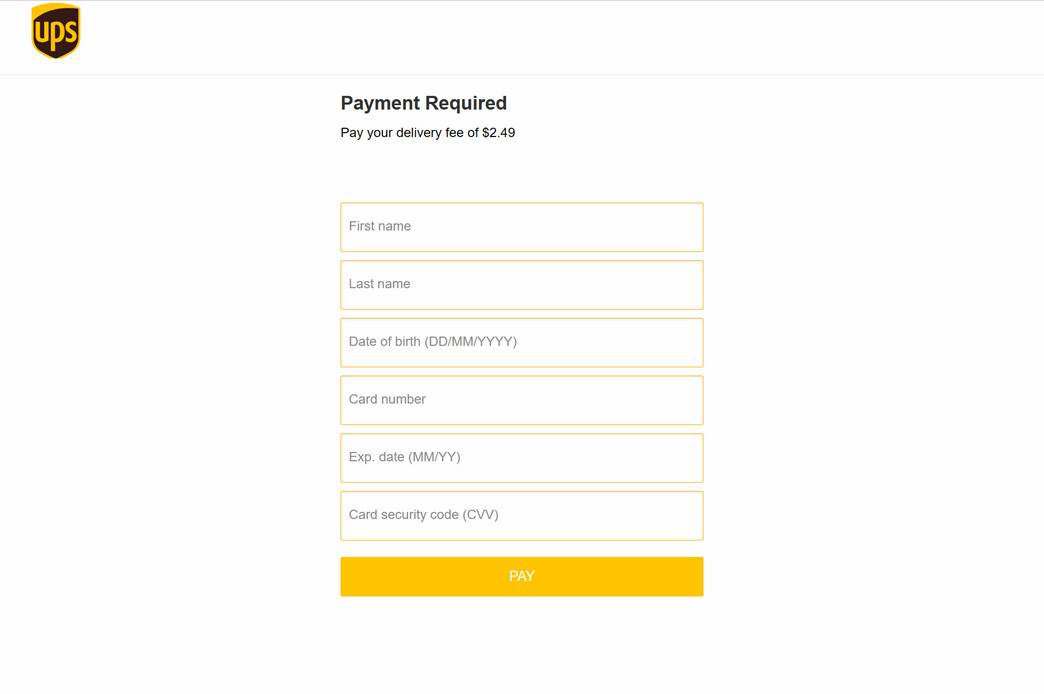Click the Card number placeholder text
The image size is (1044, 694).
[x=386, y=399]
